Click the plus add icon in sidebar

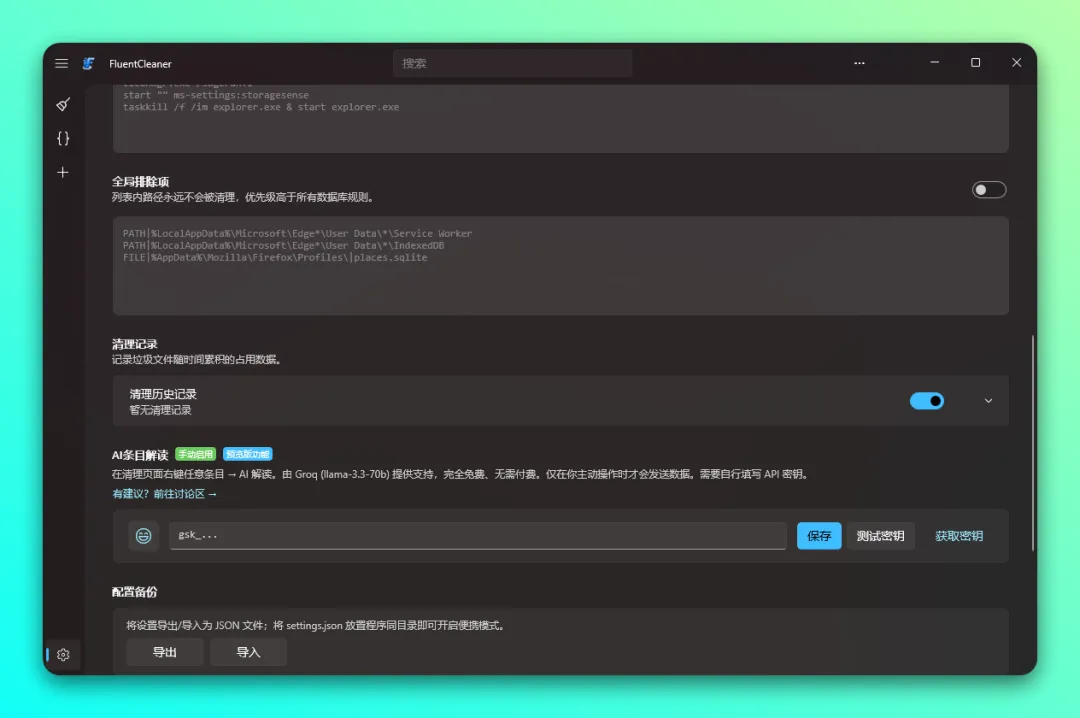tap(63, 172)
